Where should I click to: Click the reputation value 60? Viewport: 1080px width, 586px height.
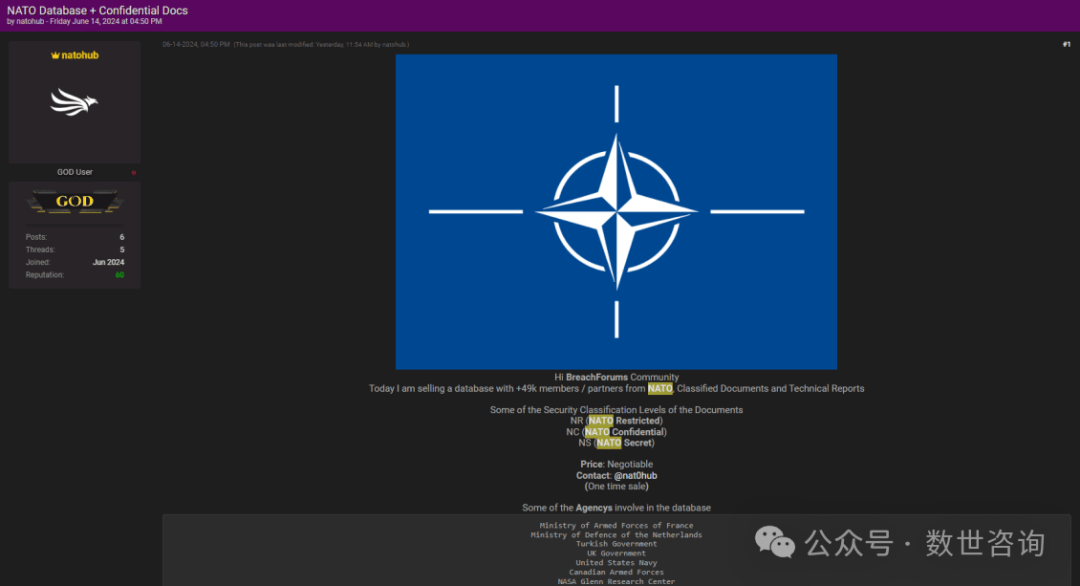point(120,275)
